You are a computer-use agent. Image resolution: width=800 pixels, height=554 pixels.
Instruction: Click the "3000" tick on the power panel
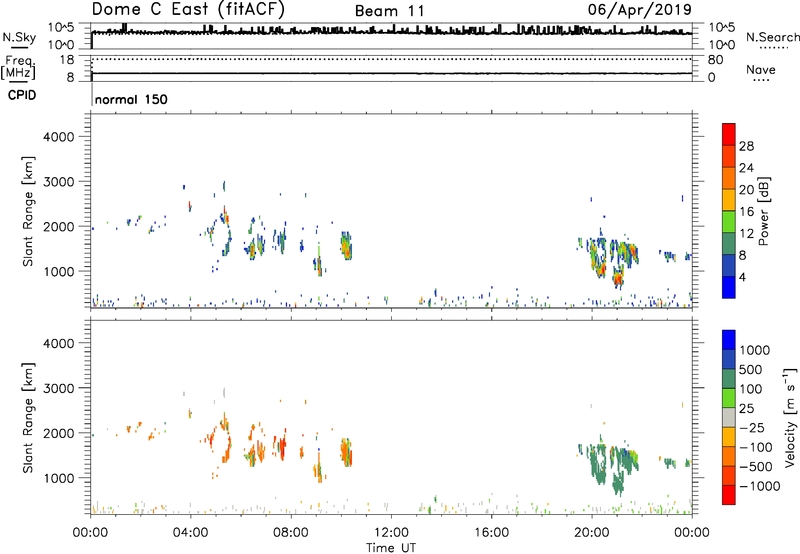tap(59, 182)
